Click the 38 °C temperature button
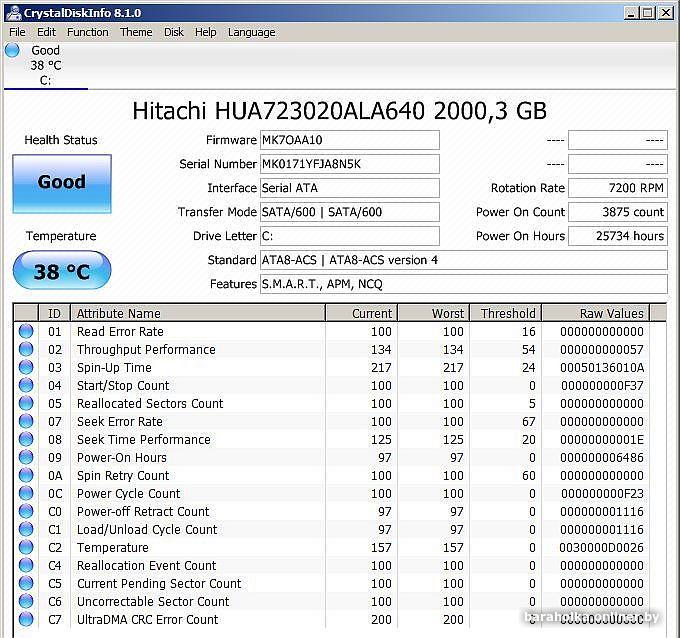Image resolution: width=680 pixels, height=638 pixels. [62, 270]
